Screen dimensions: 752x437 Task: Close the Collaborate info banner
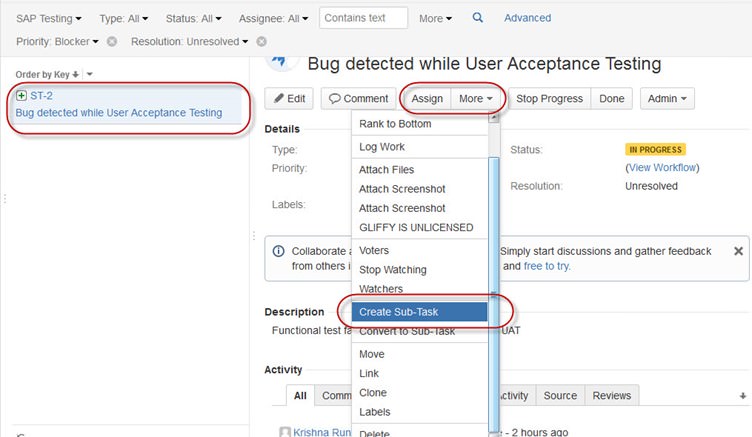click(738, 251)
